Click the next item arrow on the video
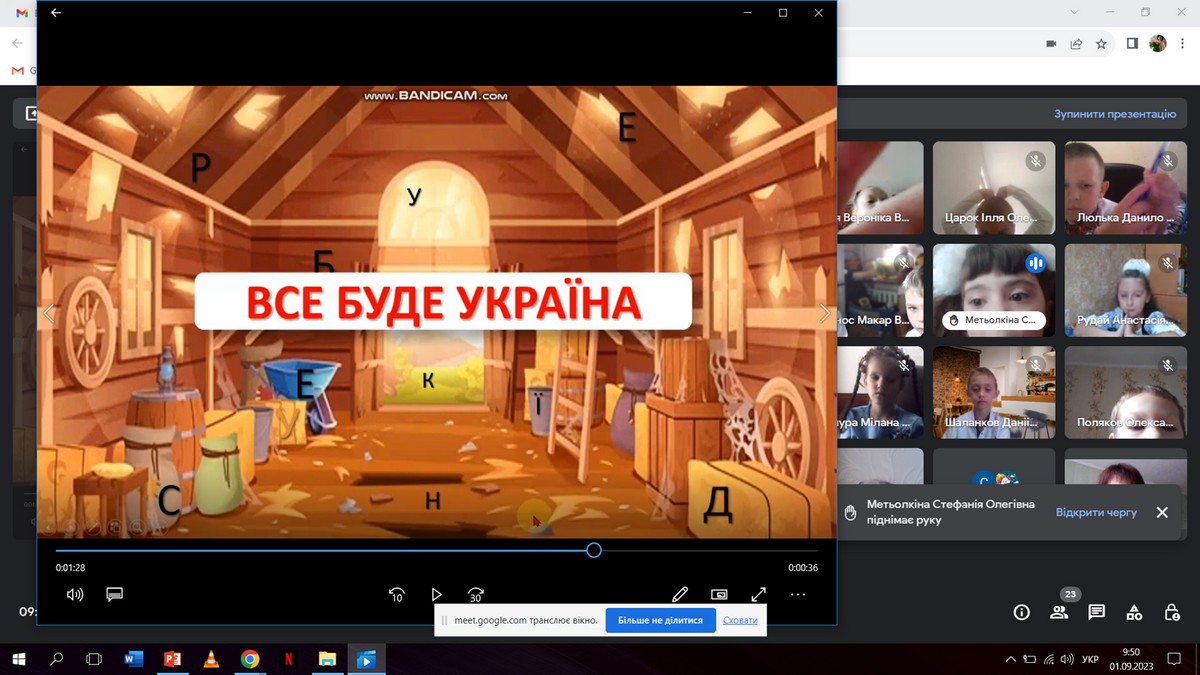This screenshot has width=1200, height=675. (x=824, y=313)
